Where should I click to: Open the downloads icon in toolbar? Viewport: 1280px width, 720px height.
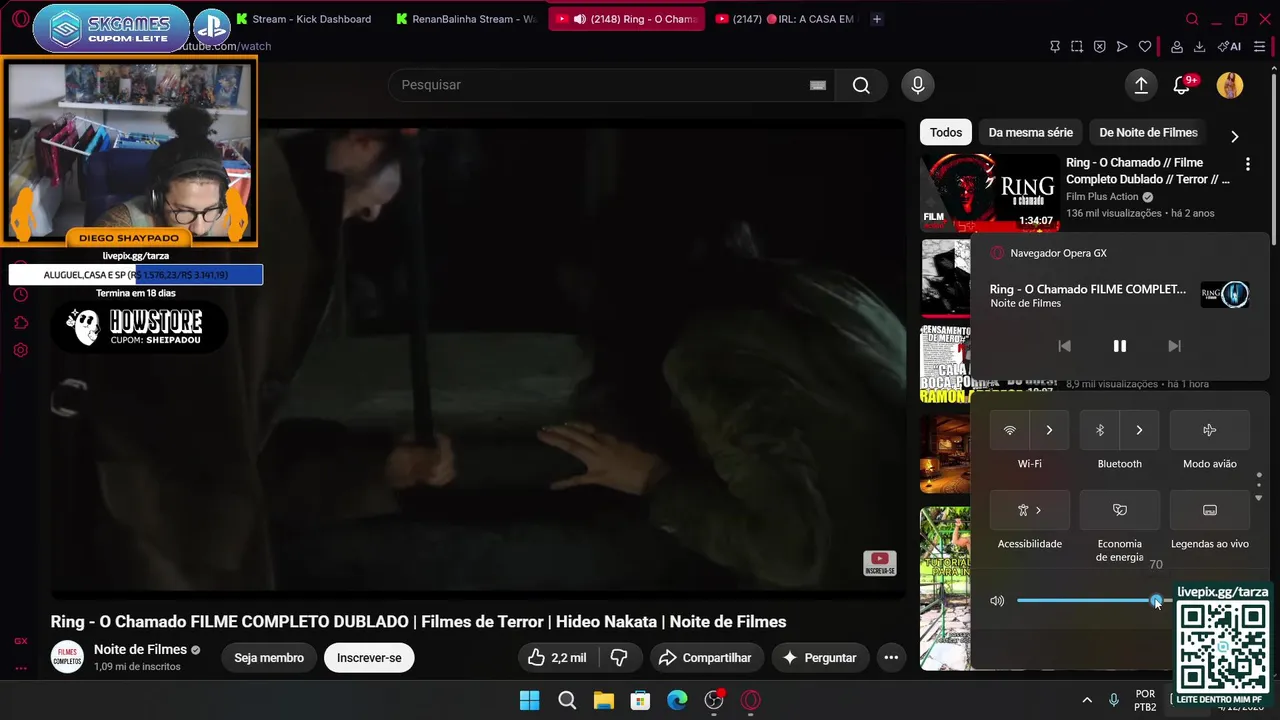[x=1199, y=46]
